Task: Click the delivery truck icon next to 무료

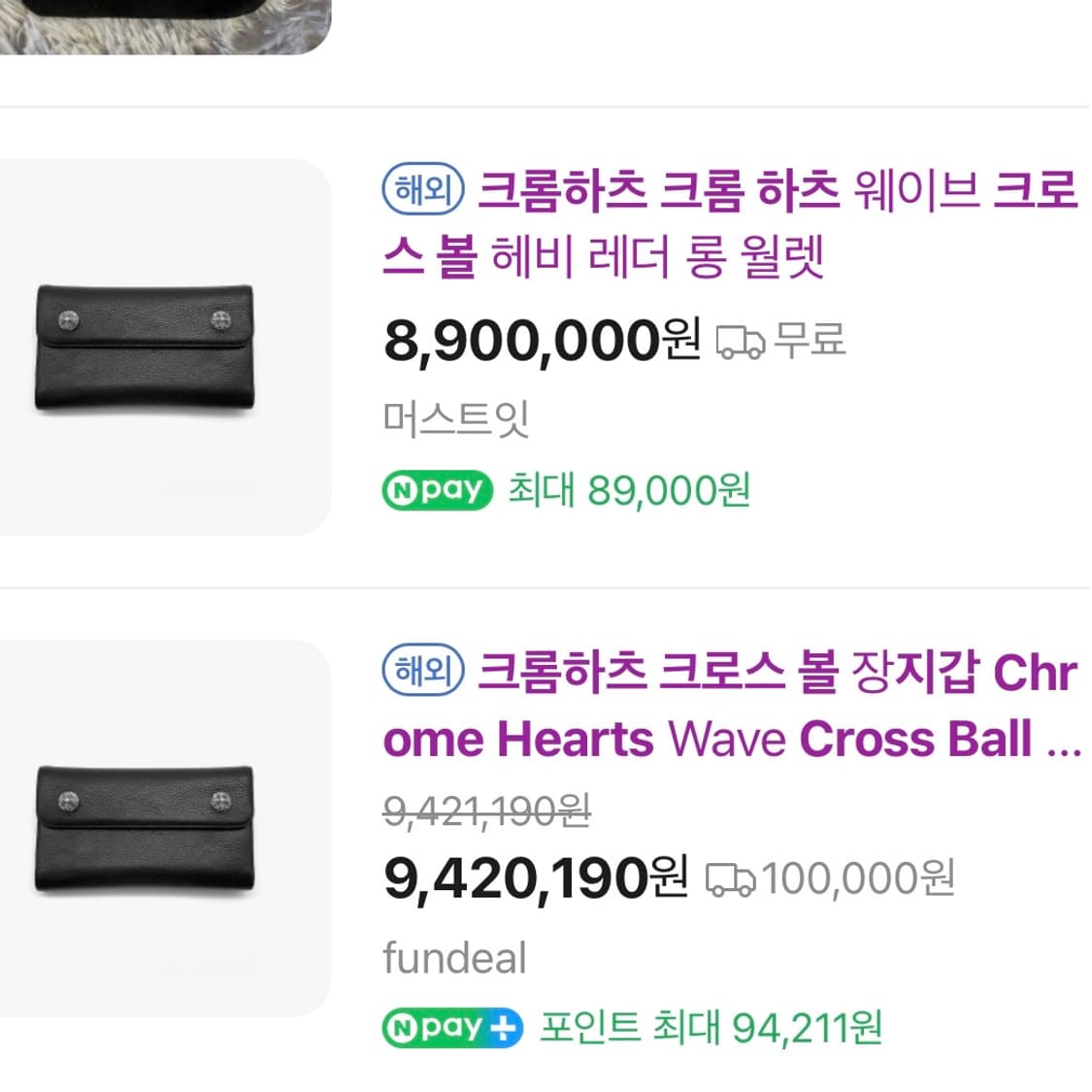Action: click(x=743, y=340)
